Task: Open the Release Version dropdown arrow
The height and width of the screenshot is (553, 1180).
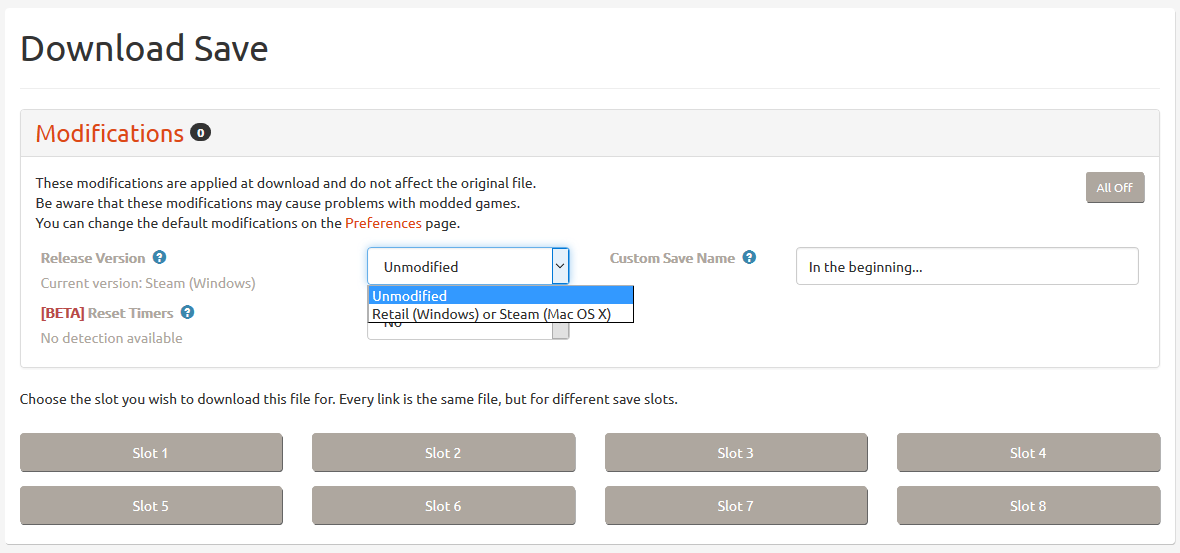Action: [x=560, y=266]
